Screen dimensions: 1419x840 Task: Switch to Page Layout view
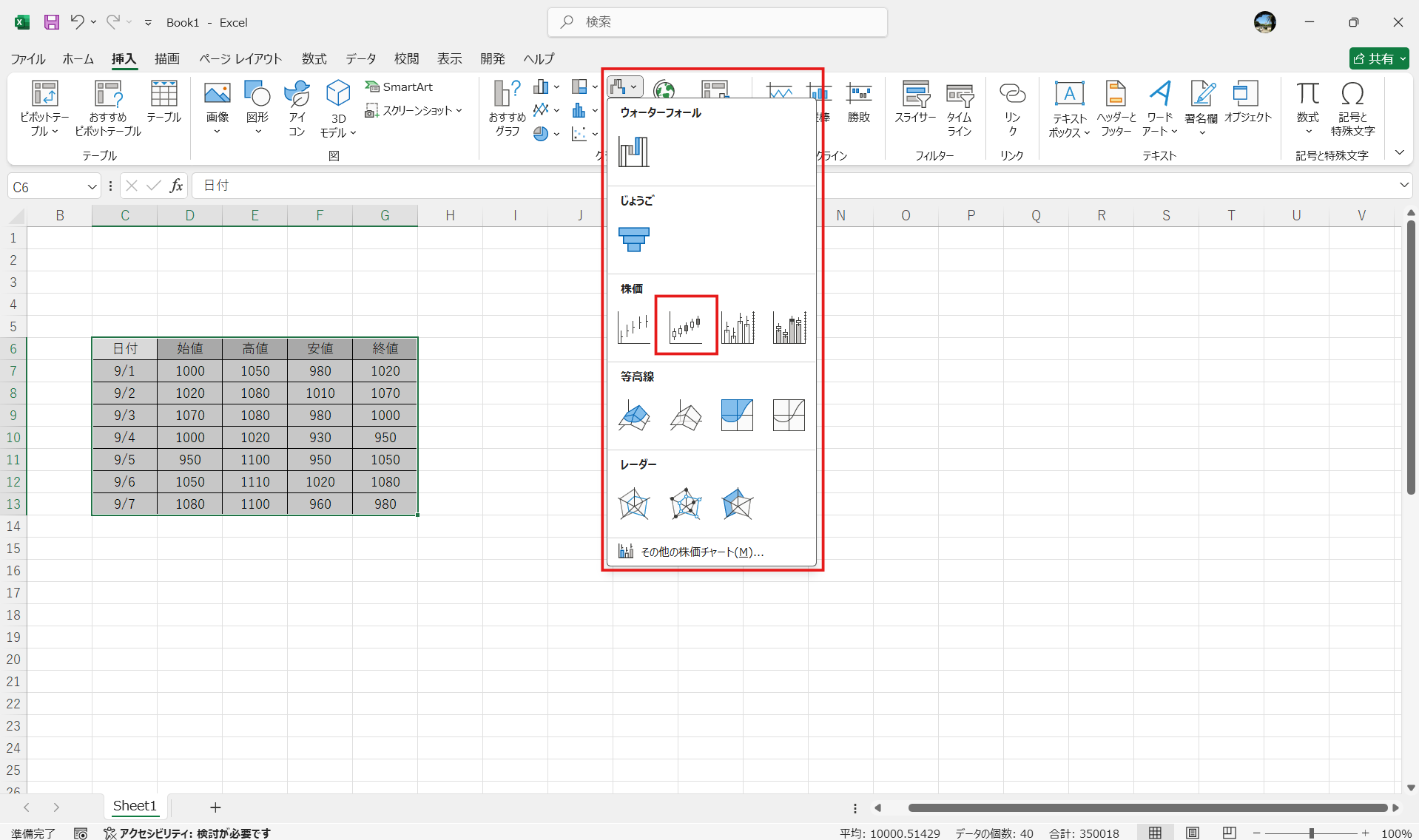[1192, 833]
